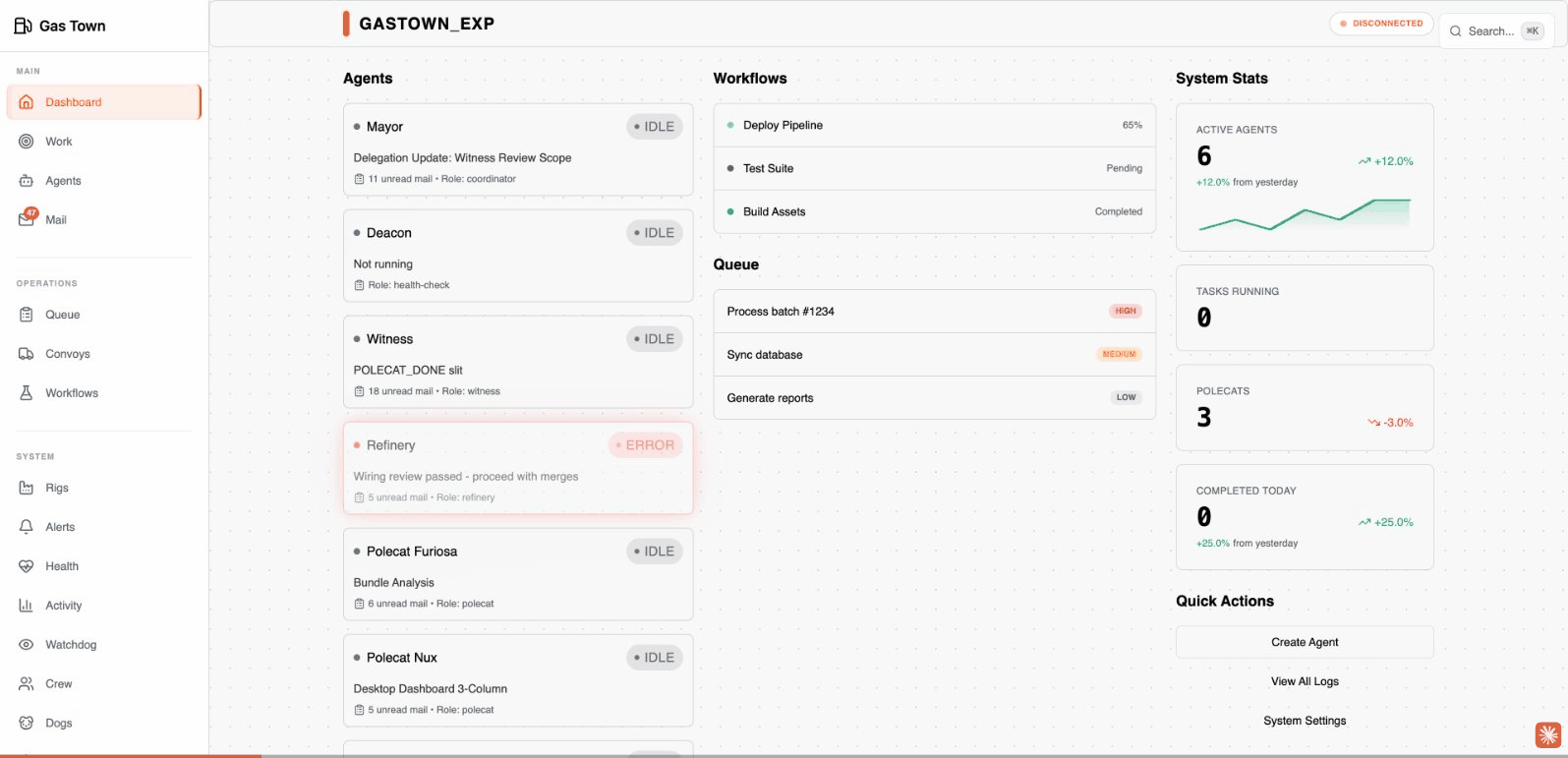The image size is (1568, 758).
Task: Click the DISCONNECTED status badge
Action: (x=1381, y=24)
